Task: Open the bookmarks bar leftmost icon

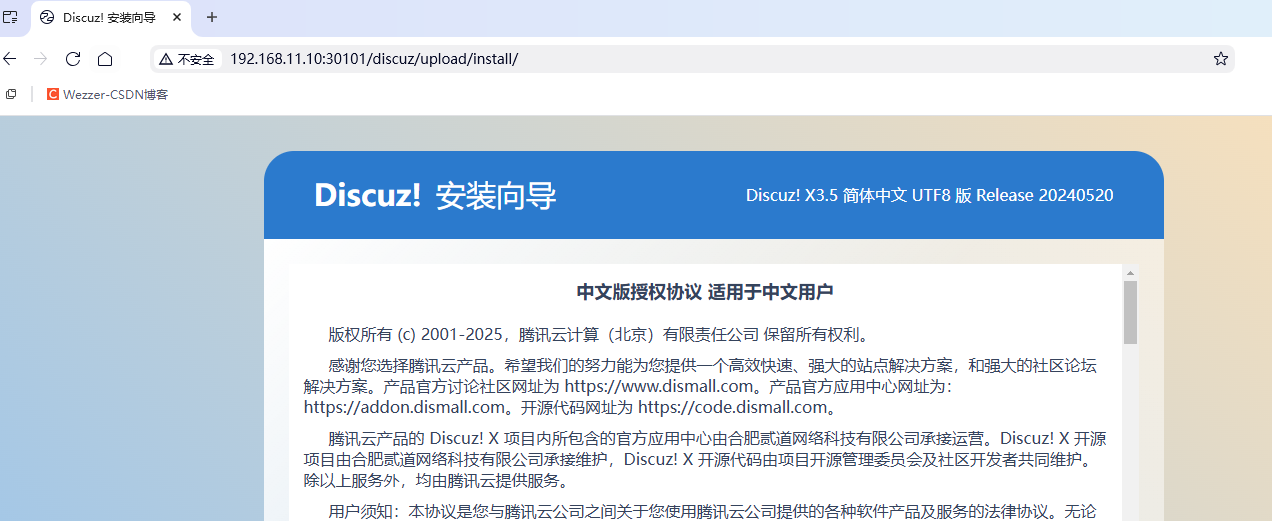Action: tap(11, 94)
